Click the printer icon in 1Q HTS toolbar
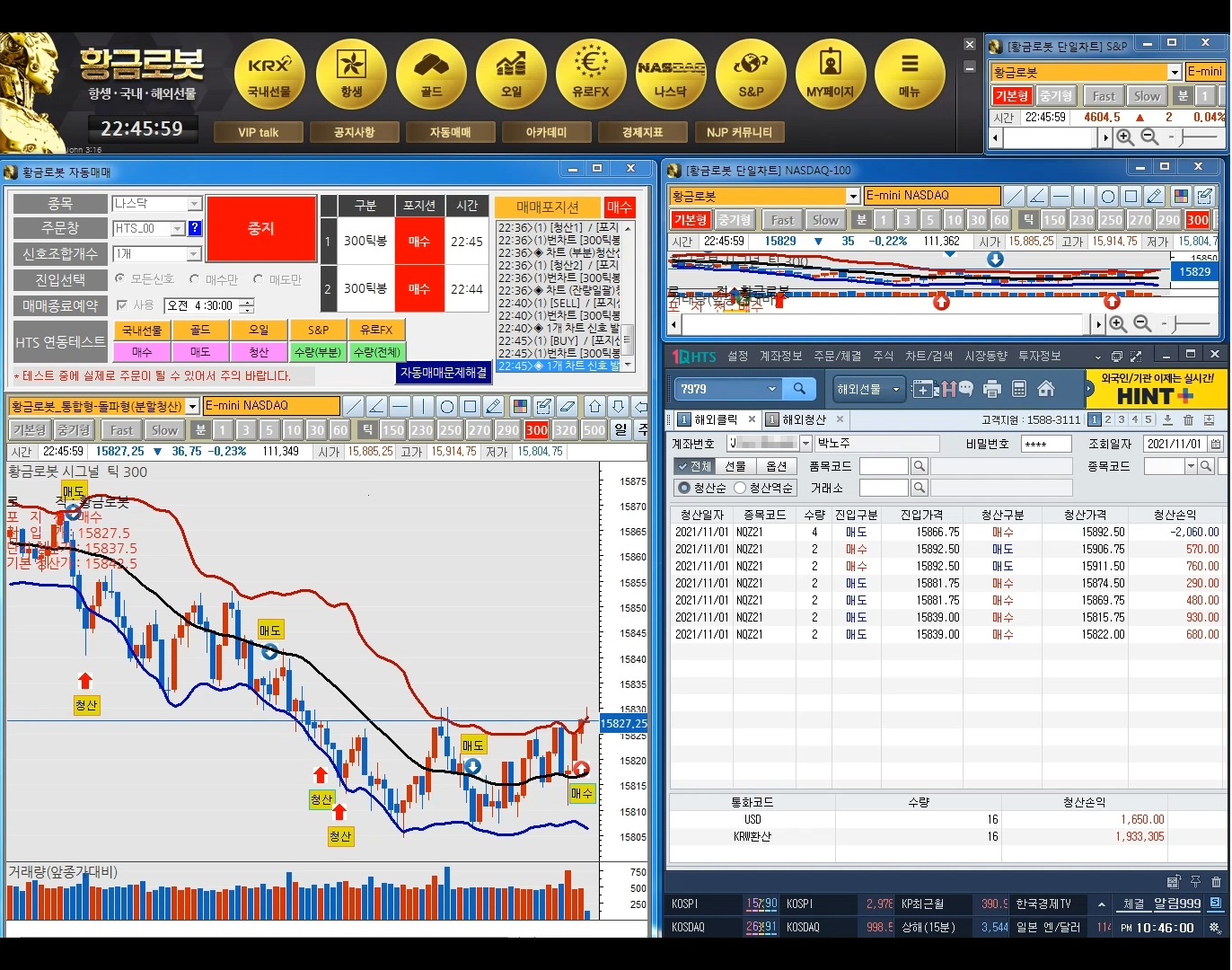 coord(992,389)
